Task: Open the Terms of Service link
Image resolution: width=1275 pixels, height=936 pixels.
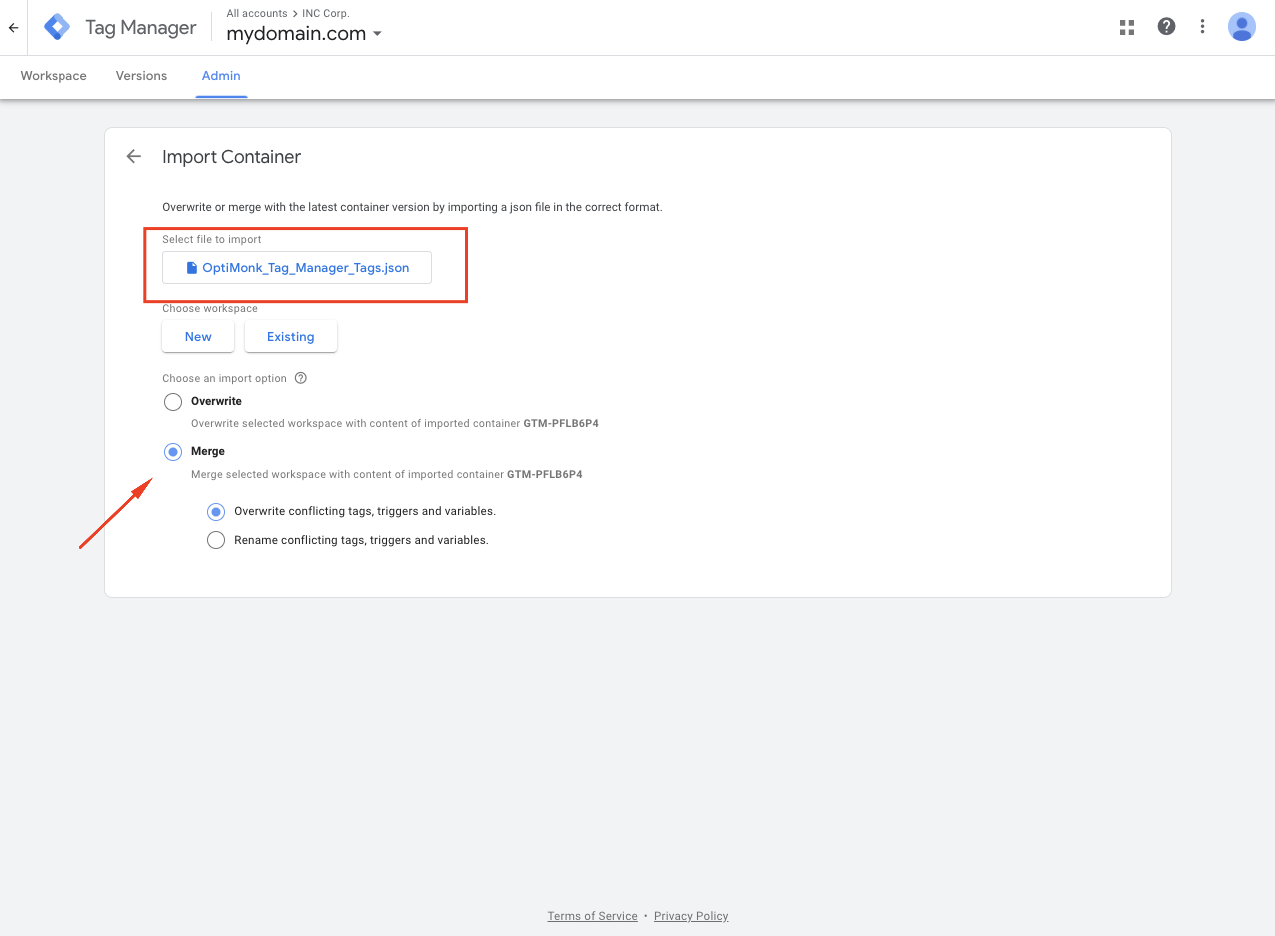Action: (592, 916)
